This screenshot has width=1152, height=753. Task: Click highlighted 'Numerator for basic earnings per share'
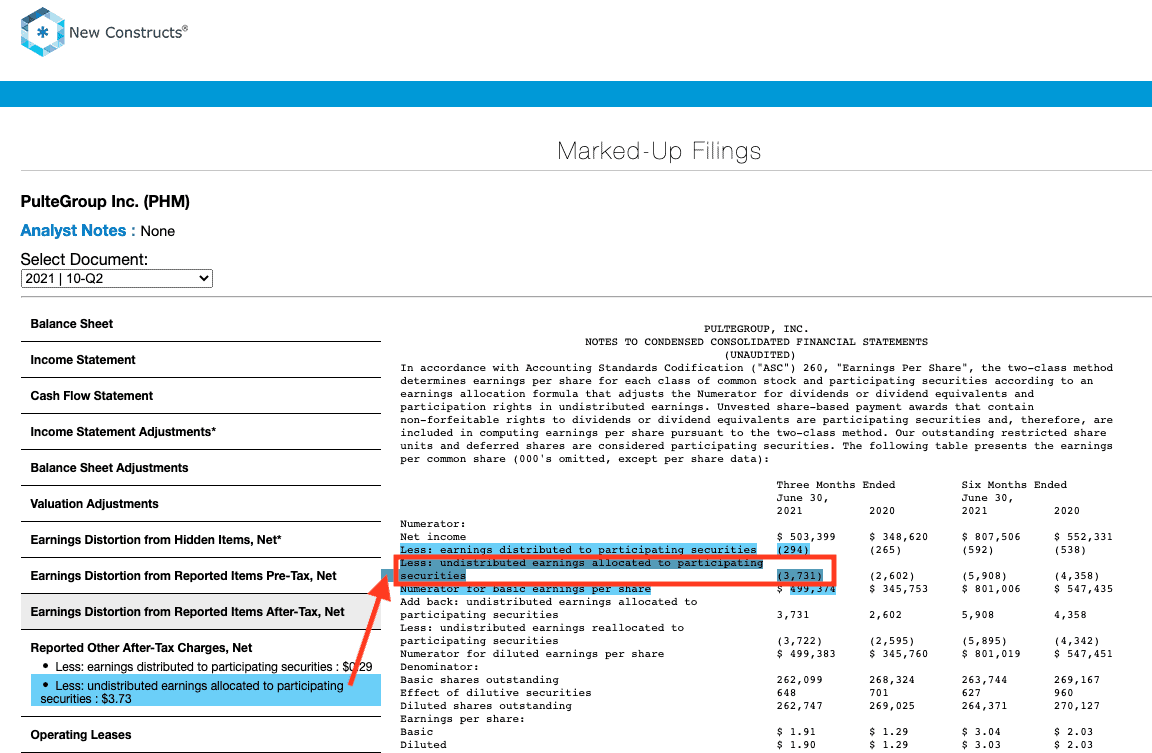(x=525, y=589)
